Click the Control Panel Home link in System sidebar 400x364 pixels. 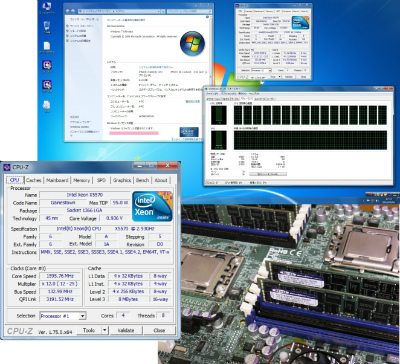click(x=84, y=19)
